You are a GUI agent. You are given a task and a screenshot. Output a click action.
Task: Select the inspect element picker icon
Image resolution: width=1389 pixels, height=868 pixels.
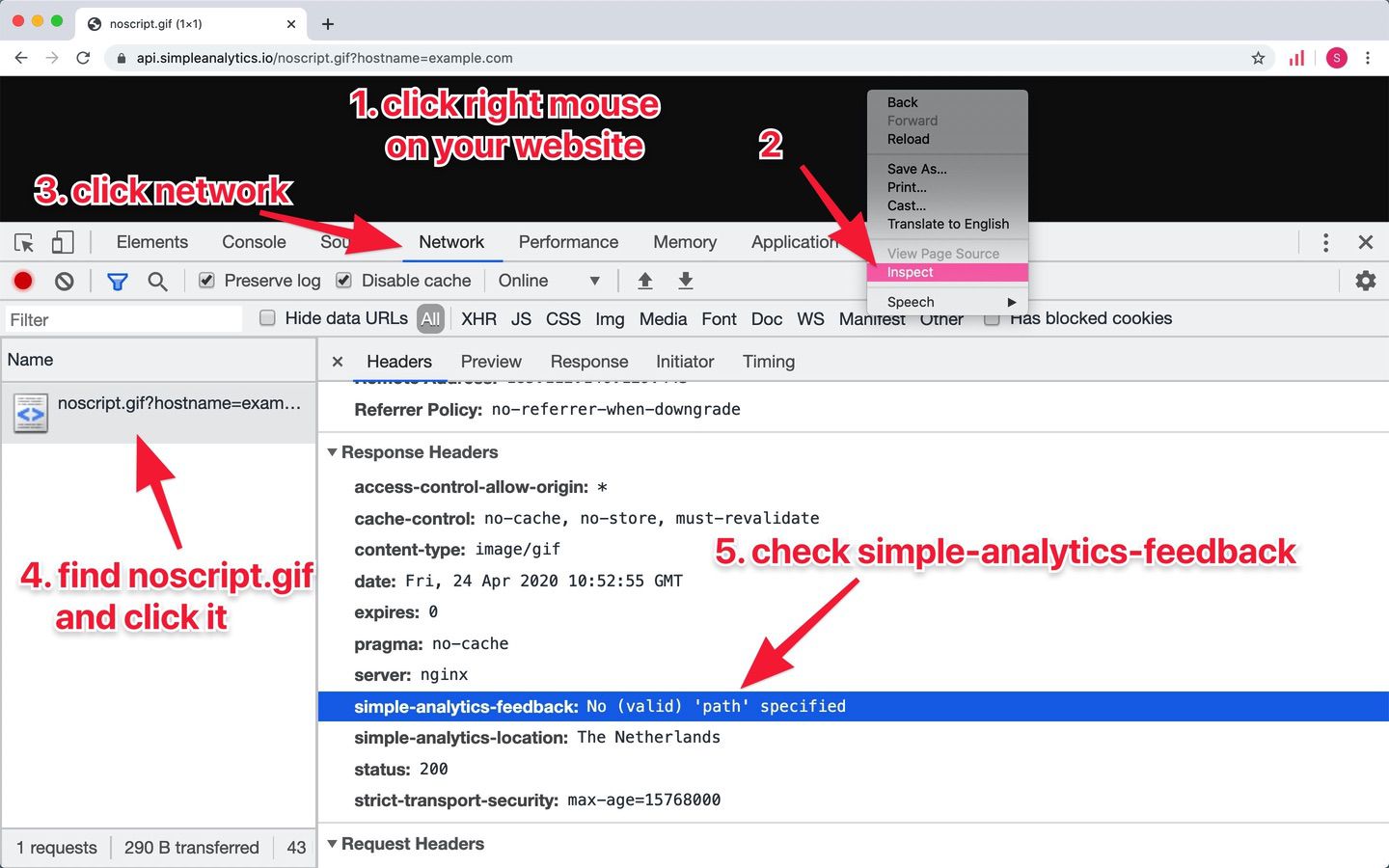(x=24, y=242)
